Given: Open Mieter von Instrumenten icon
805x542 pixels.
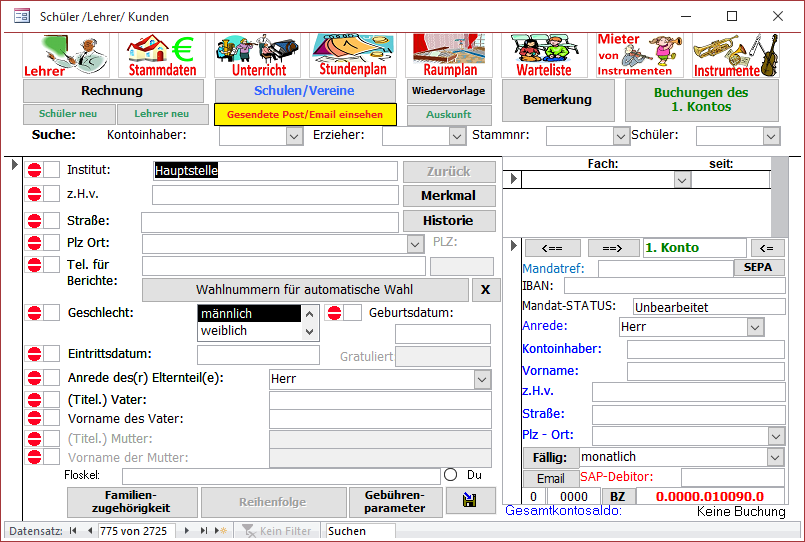Looking at the screenshot, I should [639, 55].
